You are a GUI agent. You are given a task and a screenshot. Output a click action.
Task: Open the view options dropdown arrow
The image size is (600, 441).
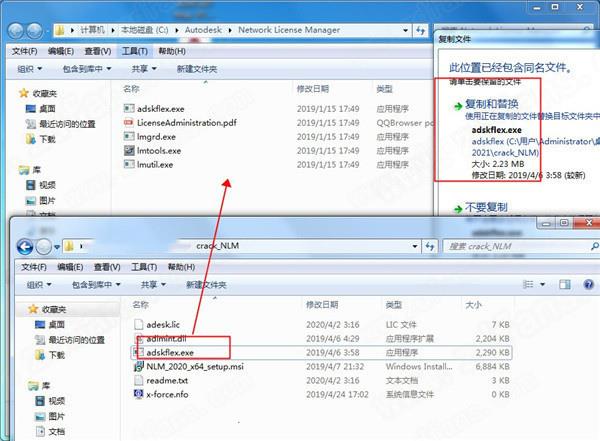(x=543, y=284)
